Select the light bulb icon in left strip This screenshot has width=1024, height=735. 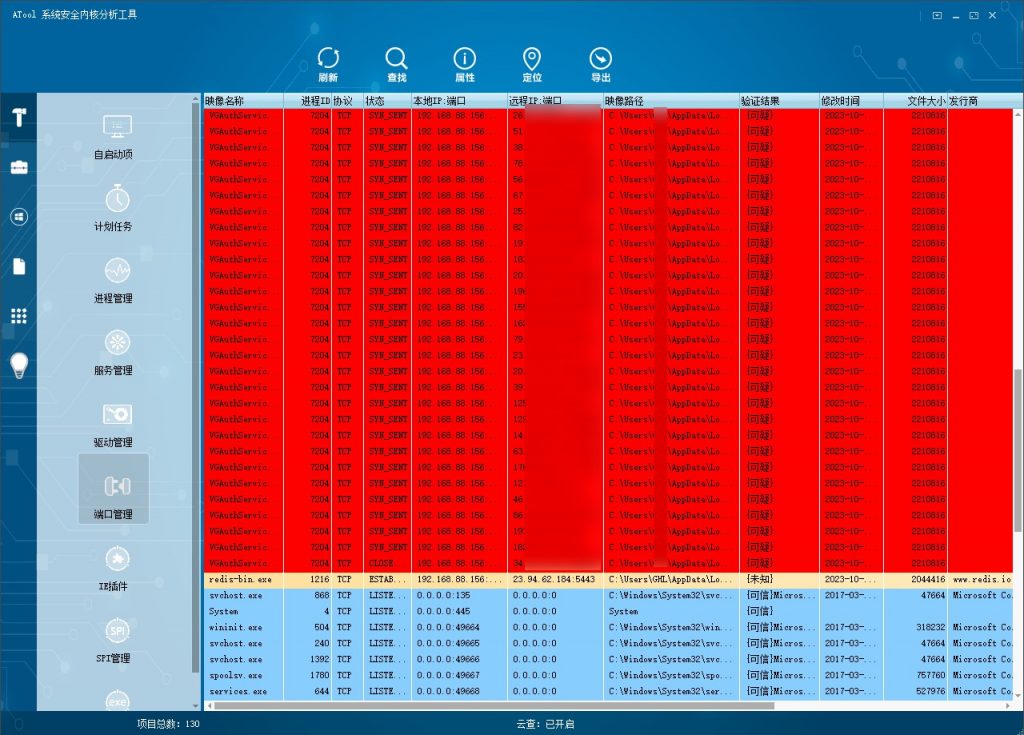click(19, 365)
